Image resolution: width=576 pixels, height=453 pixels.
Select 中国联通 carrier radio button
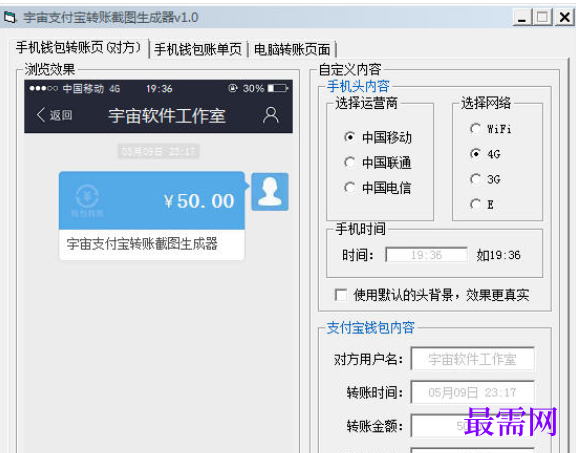(x=349, y=162)
